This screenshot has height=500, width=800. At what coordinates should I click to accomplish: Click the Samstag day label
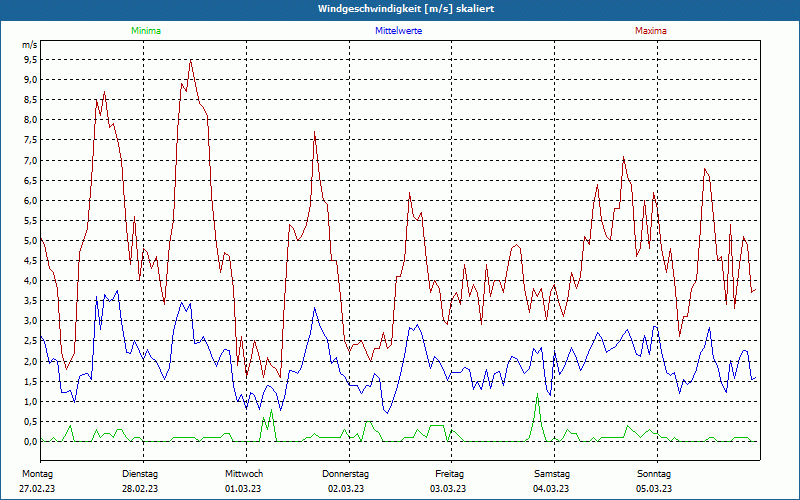point(552,474)
